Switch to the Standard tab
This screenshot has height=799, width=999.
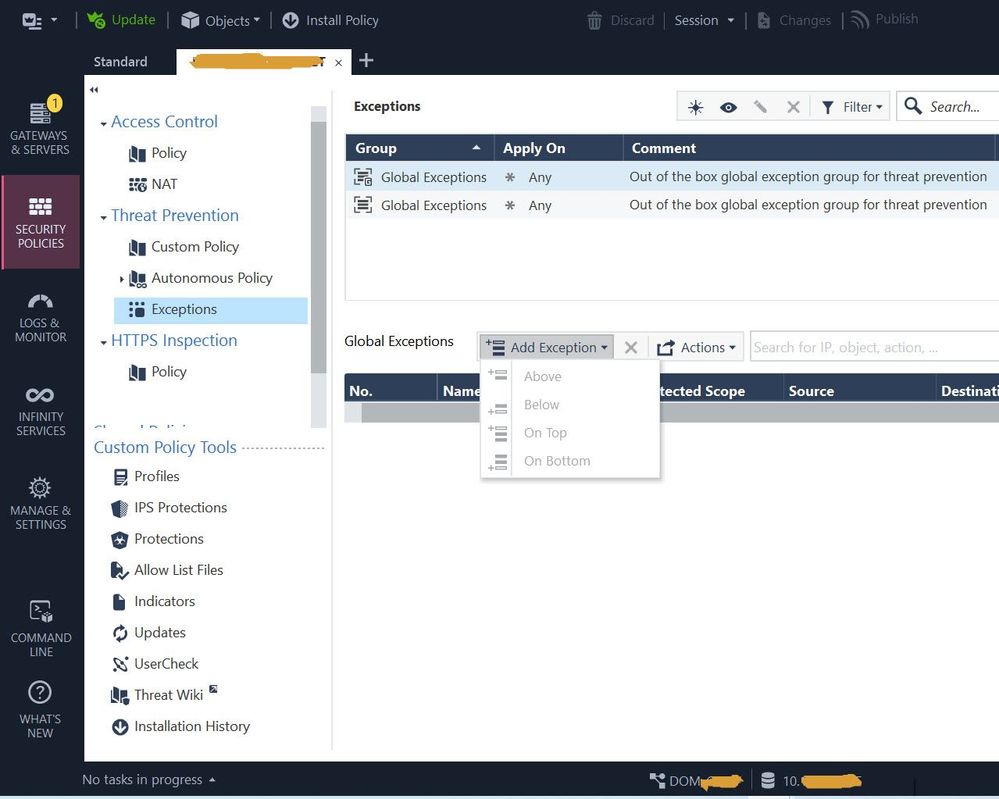pyautogui.click(x=120, y=62)
